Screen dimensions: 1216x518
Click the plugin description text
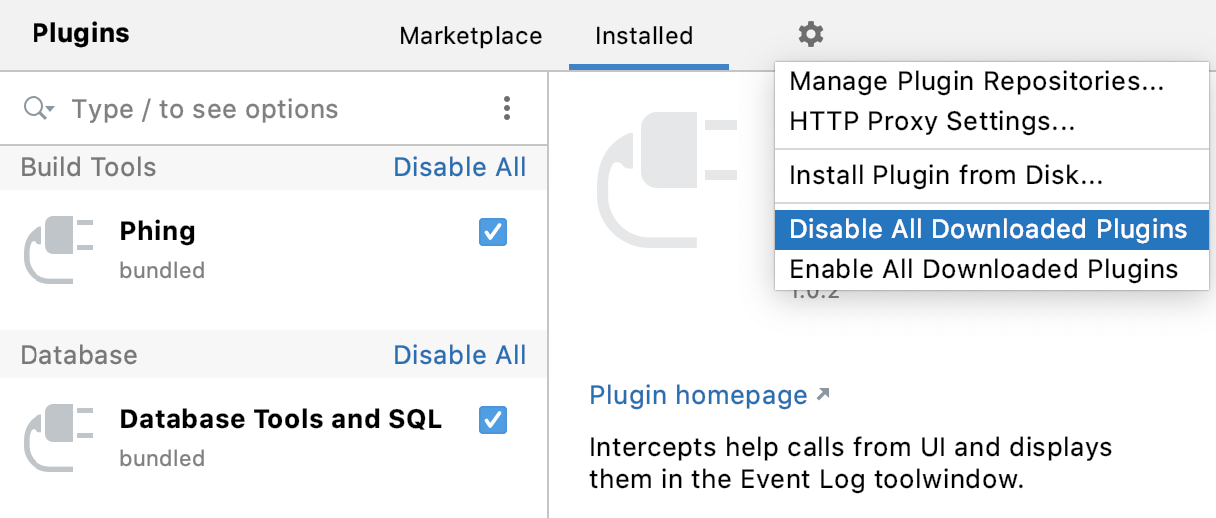tap(851, 463)
